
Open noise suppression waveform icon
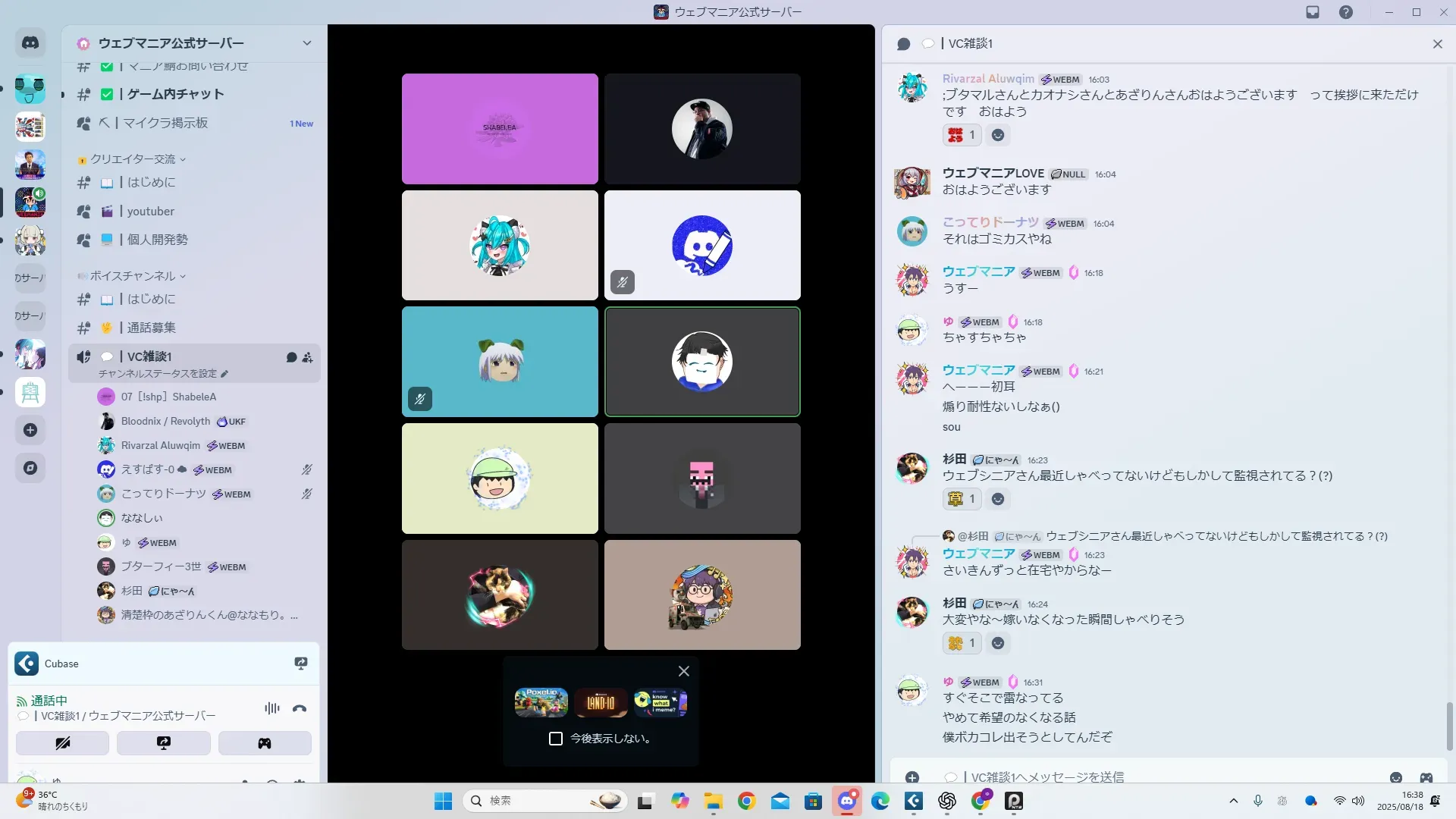(x=271, y=708)
